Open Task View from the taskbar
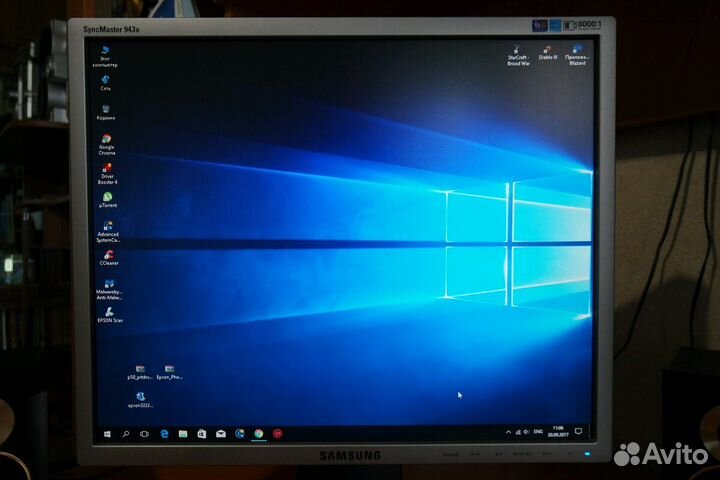Viewport: 720px width, 480px height. coord(145,434)
